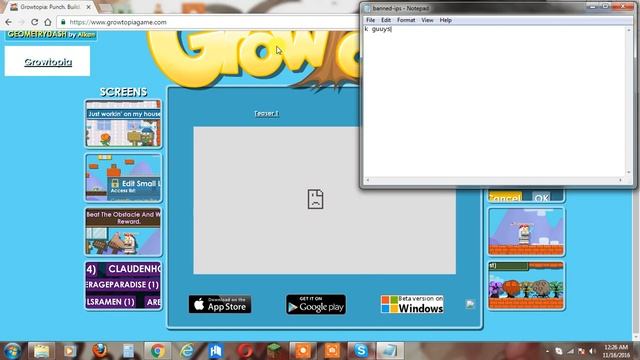This screenshot has width=640, height=360.
Task: Click the blue H taskbar icon
Action: point(216,351)
